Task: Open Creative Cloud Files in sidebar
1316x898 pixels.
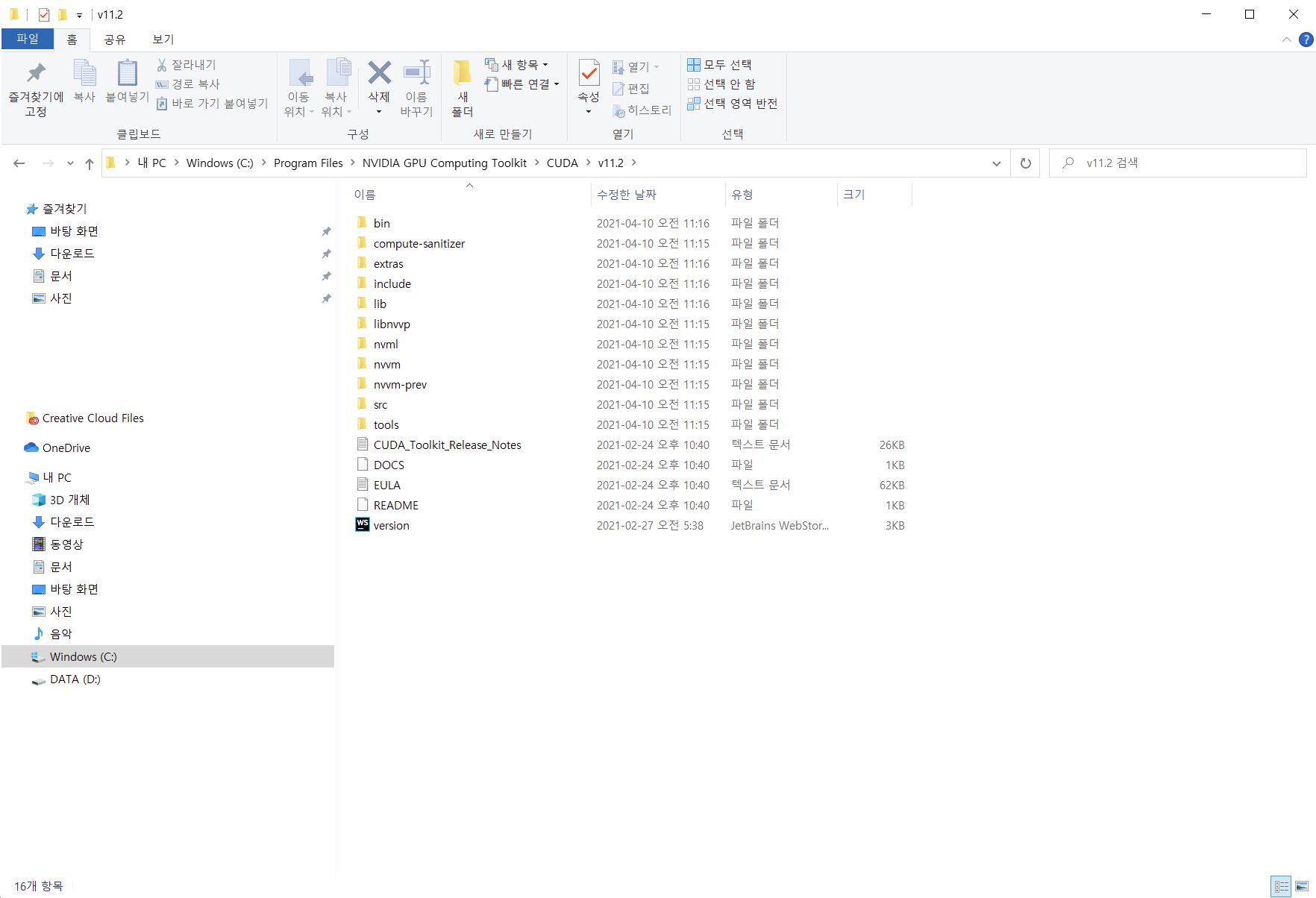Action: 93,418
